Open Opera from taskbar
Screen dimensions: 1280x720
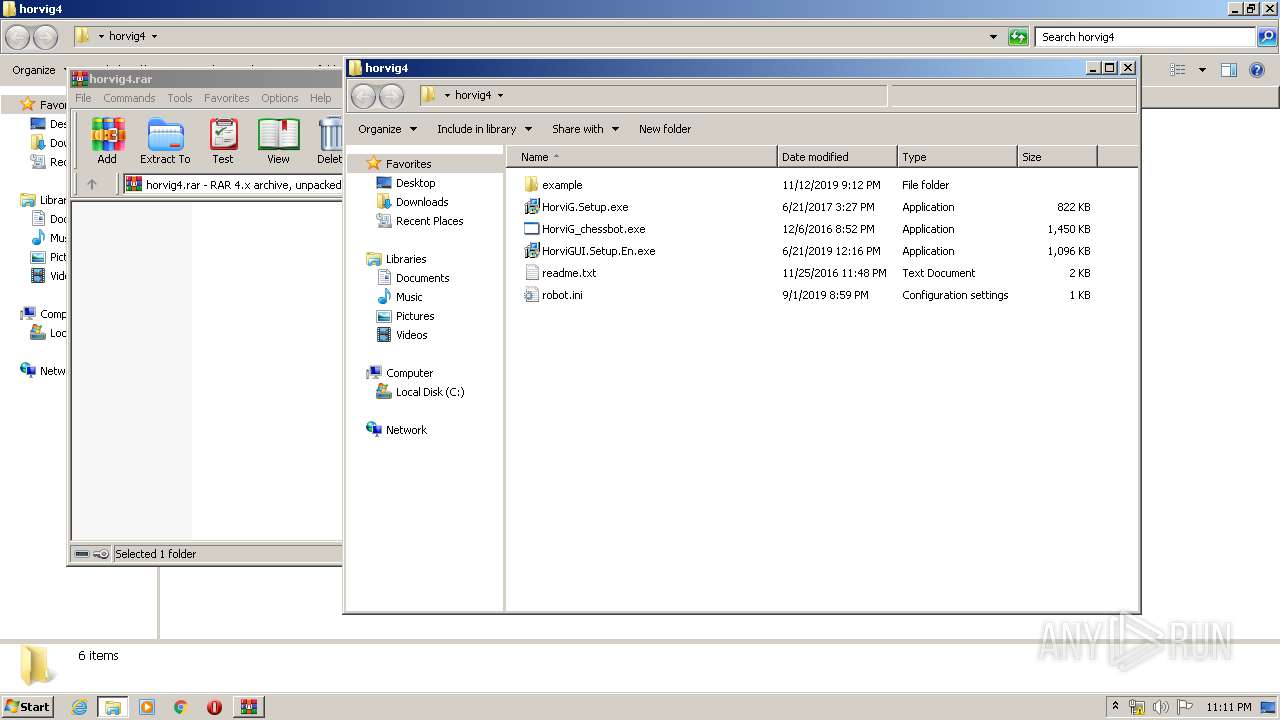pyautogui.click(x=214, y=707)
